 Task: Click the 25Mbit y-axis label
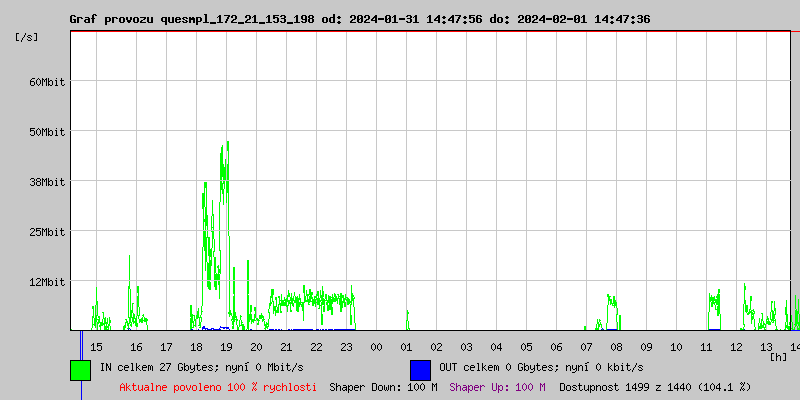click(x=46, y=232)
